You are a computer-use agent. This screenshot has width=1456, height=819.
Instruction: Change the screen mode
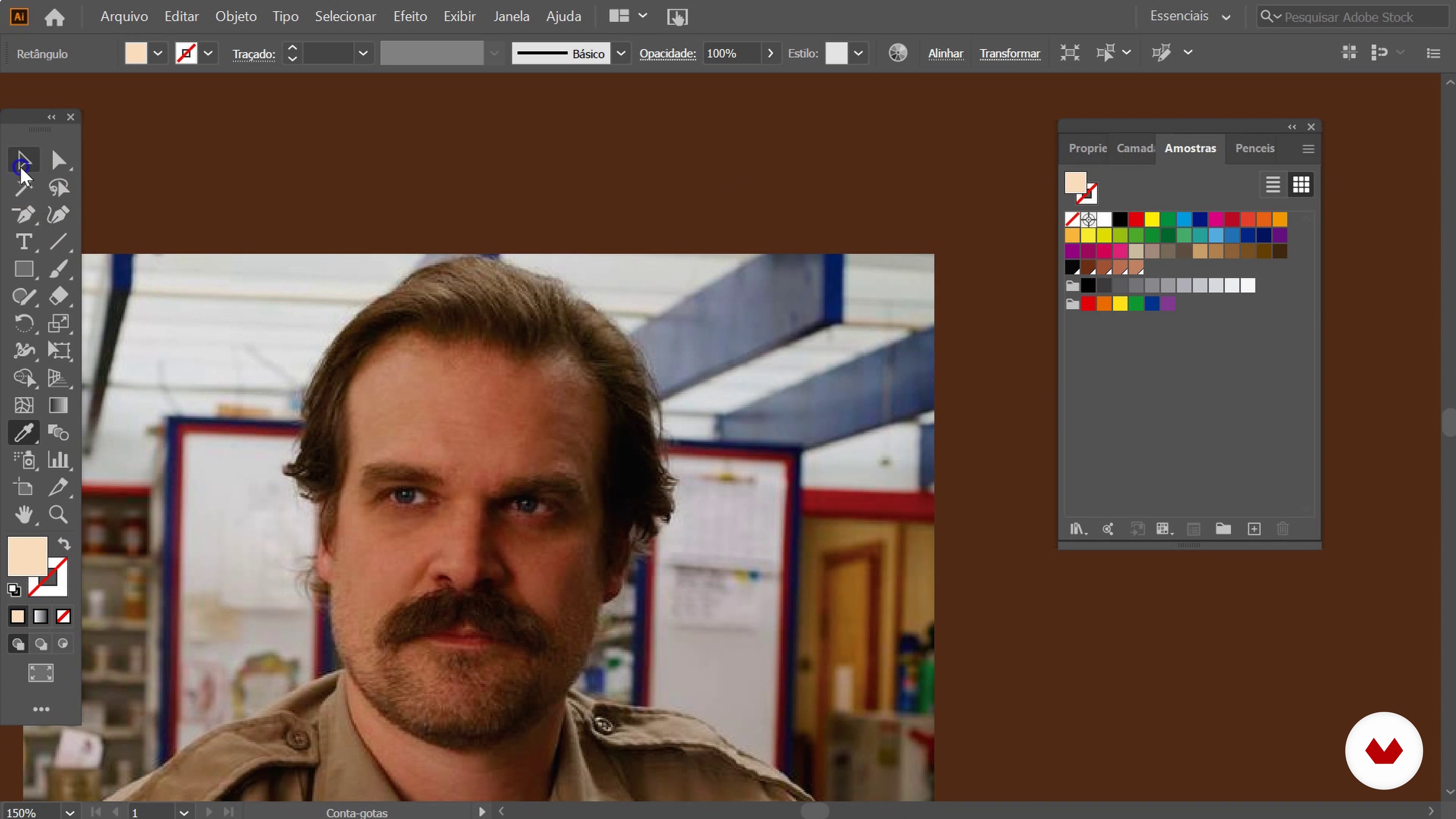(41, 673)
